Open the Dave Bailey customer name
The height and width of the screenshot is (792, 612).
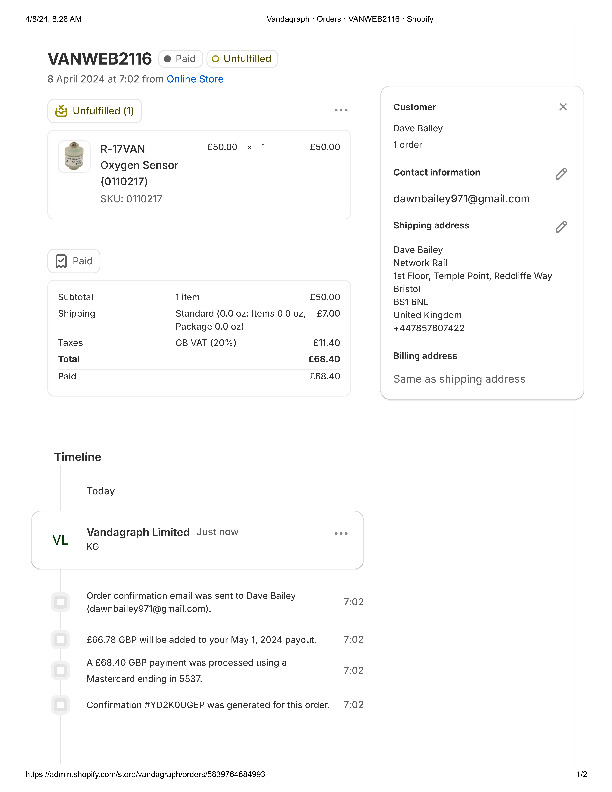[418, 128]
